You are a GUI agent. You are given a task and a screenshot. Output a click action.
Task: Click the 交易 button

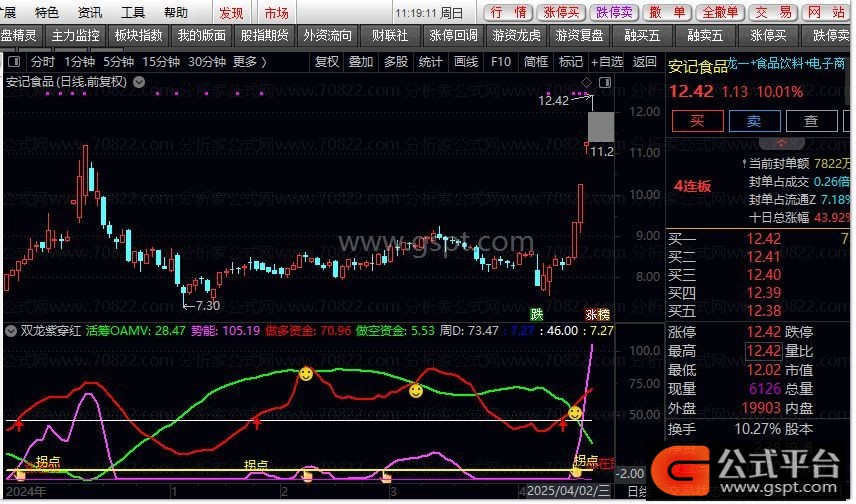774,12
